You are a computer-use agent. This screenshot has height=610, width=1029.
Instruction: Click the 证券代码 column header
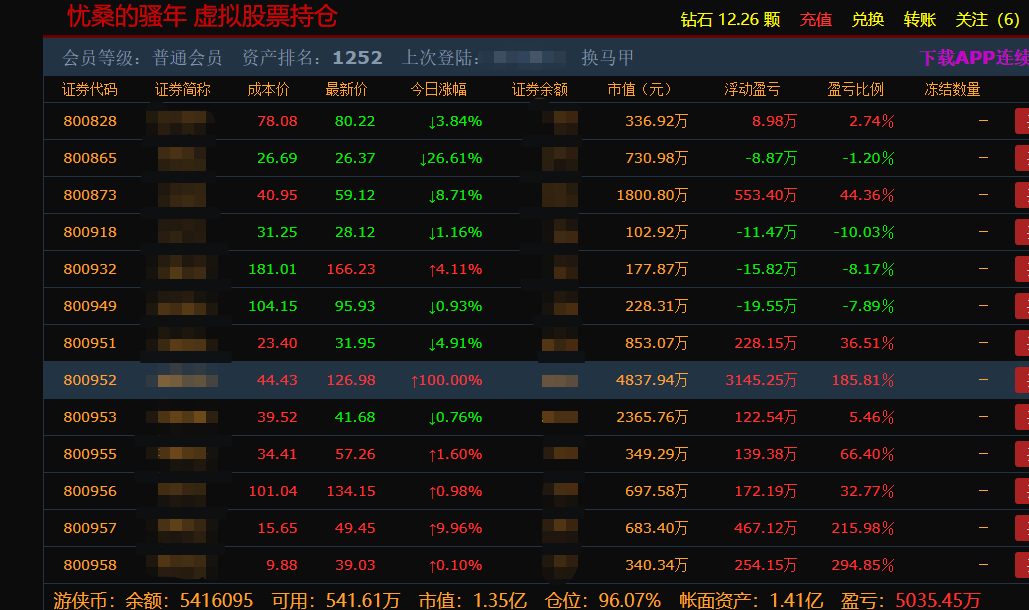point(90,89)
